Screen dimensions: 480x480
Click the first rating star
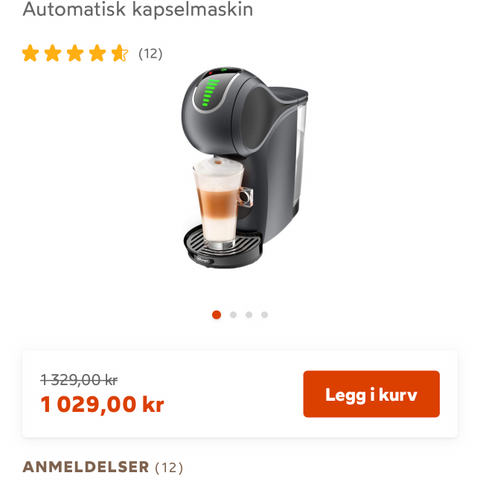tap(31, 53)
